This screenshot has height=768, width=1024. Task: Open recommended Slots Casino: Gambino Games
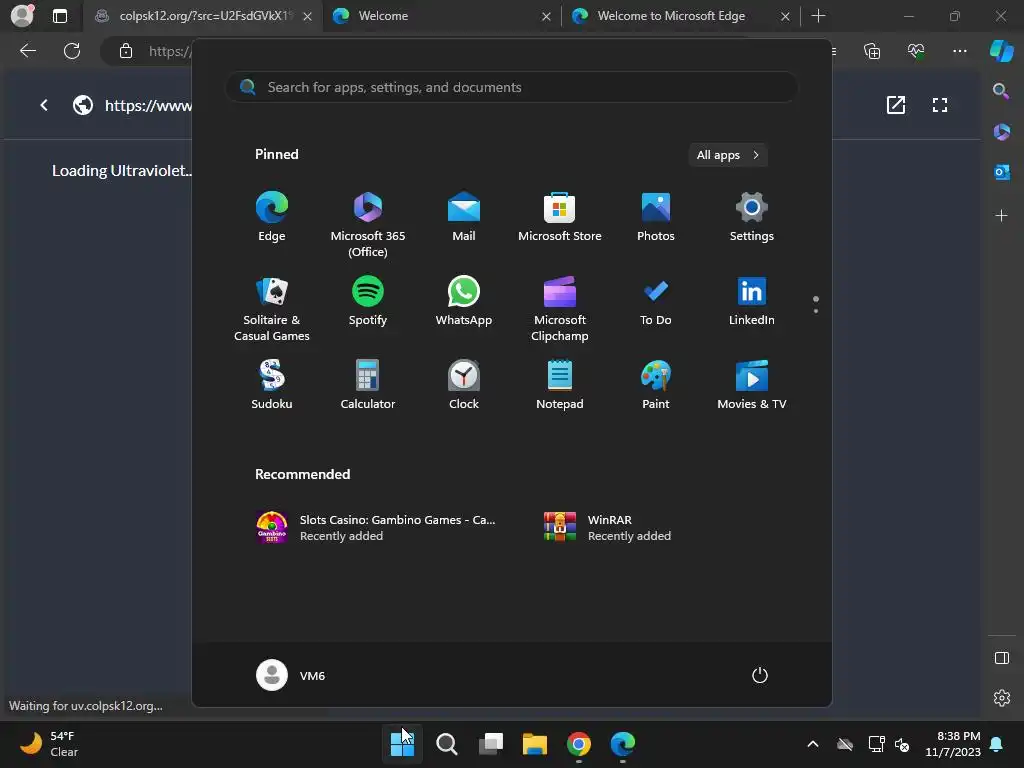pyautogui.click(x=376, y=527)
